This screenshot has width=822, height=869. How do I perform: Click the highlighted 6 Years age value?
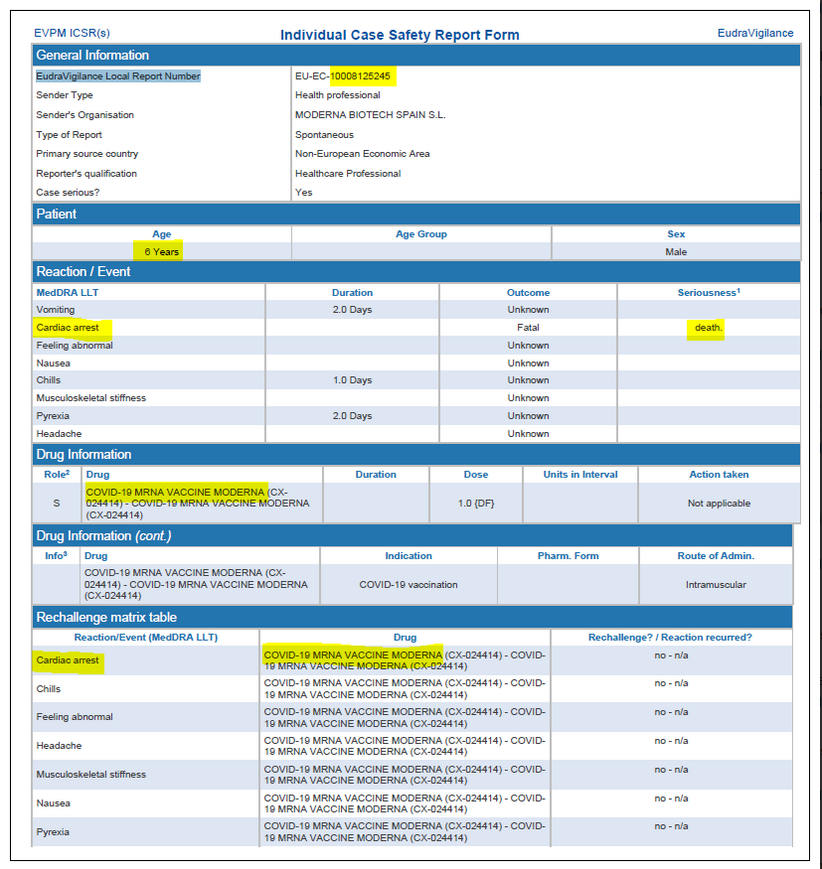point(161,252)
